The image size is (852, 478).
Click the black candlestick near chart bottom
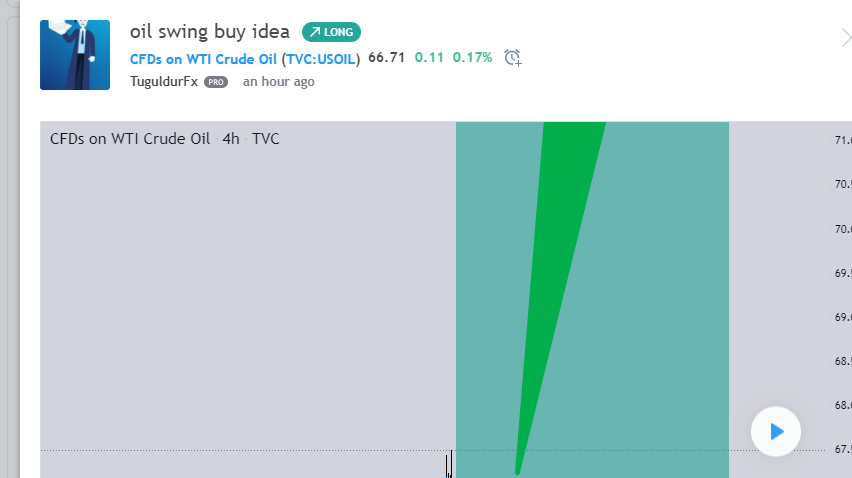click(449, 464)
